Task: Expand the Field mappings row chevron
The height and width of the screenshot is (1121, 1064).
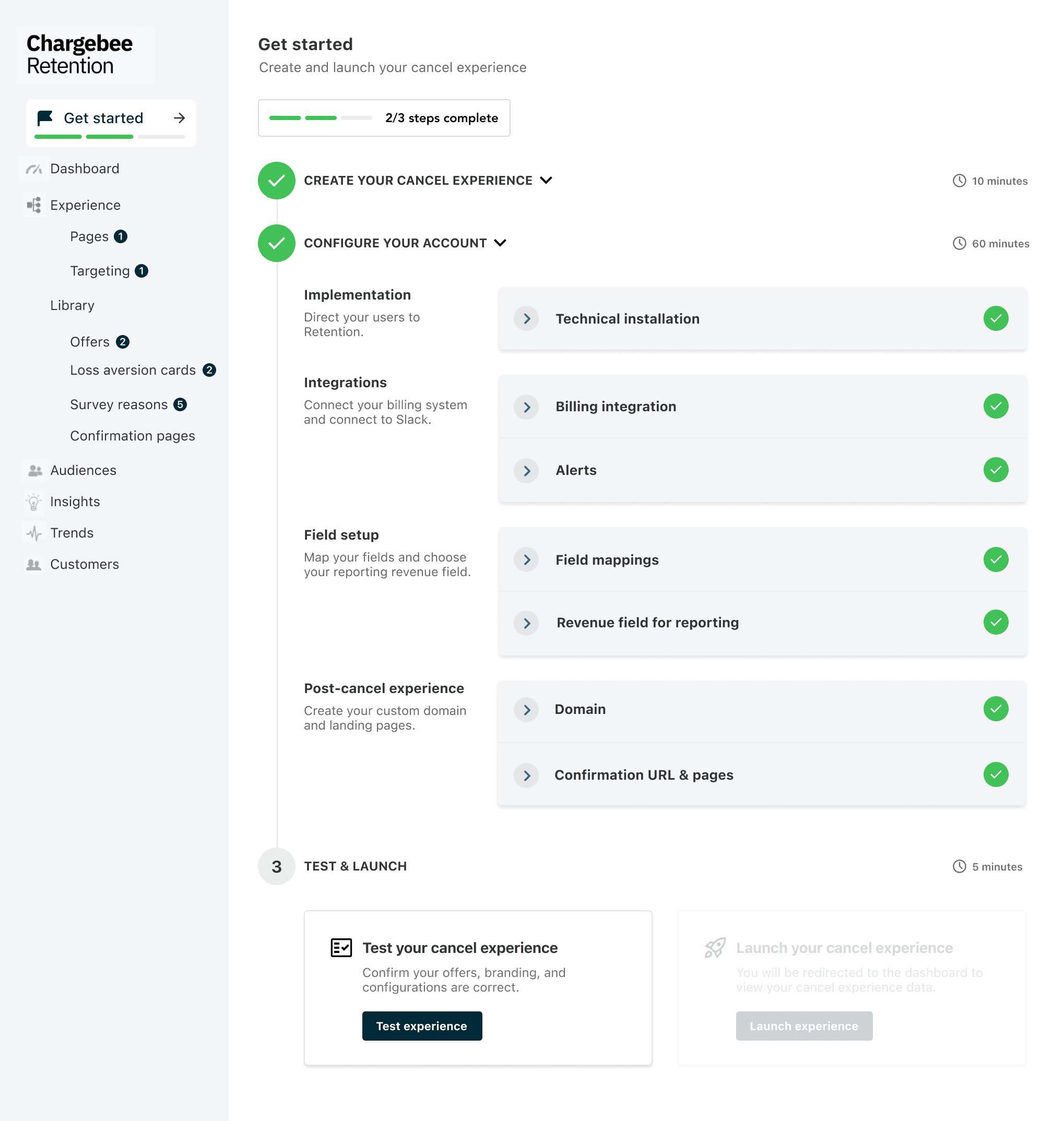Action: click(x=526, y=559)
